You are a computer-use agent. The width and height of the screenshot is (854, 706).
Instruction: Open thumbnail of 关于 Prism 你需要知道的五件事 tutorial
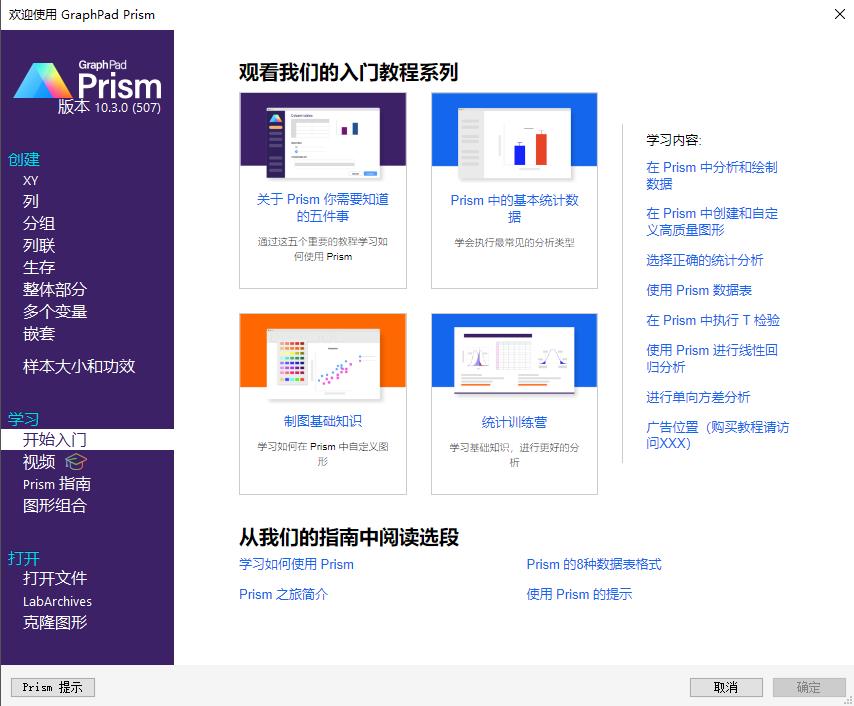[323, 137]
